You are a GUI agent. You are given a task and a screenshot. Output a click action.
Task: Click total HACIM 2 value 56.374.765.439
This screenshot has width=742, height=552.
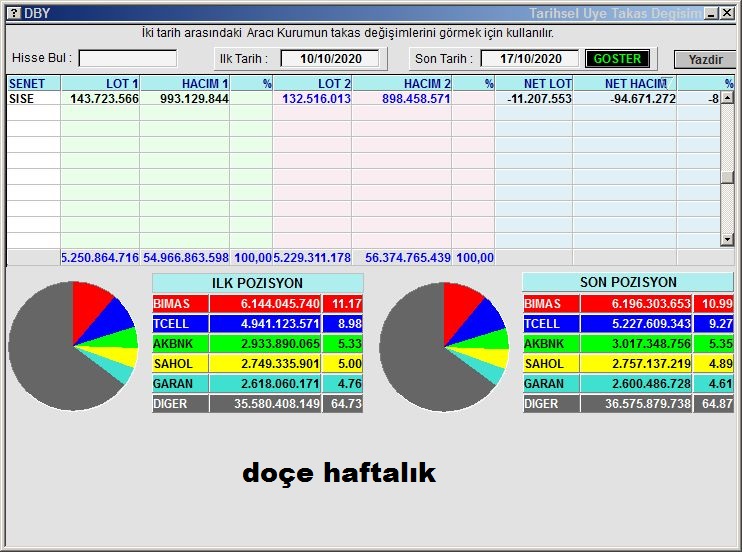pos(407,258)
